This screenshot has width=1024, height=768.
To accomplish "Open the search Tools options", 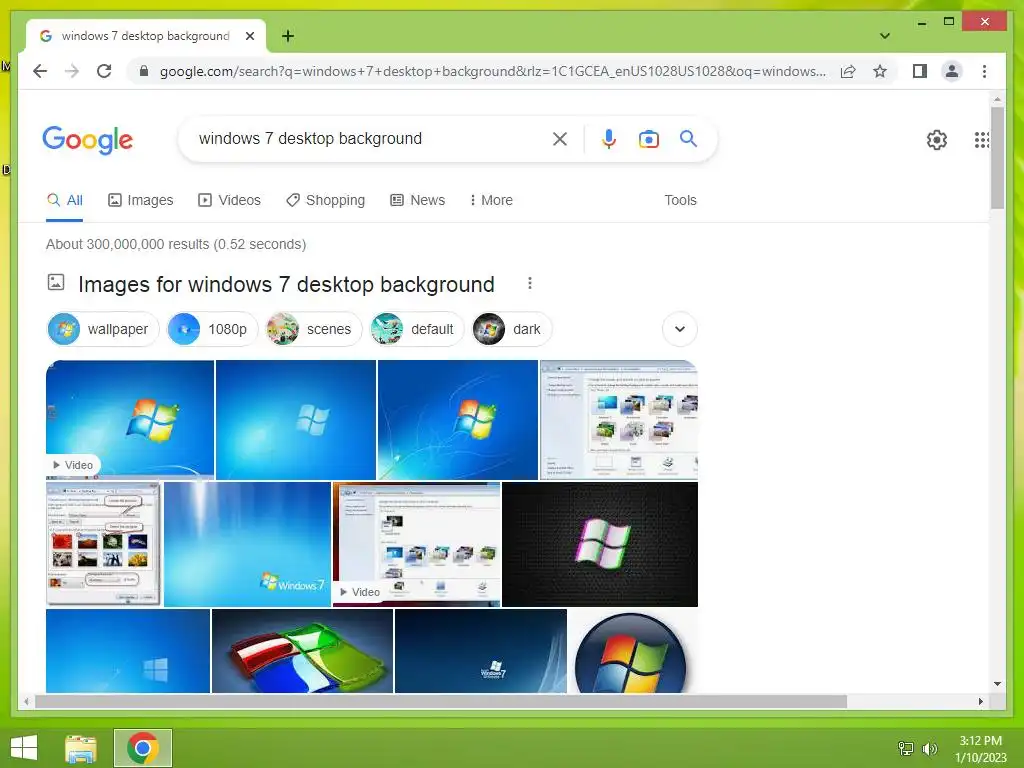I will pos(680,200).
